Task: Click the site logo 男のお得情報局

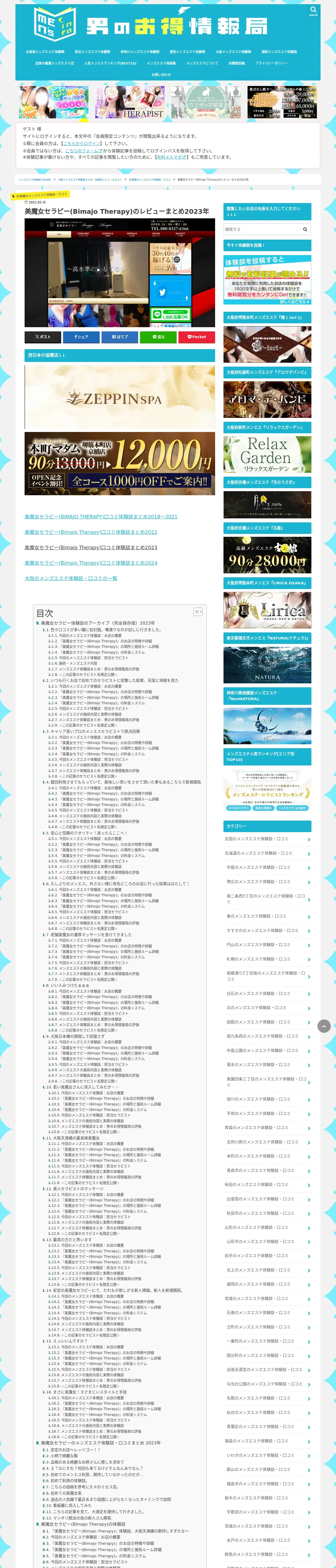Action: (x=151, y=24)
